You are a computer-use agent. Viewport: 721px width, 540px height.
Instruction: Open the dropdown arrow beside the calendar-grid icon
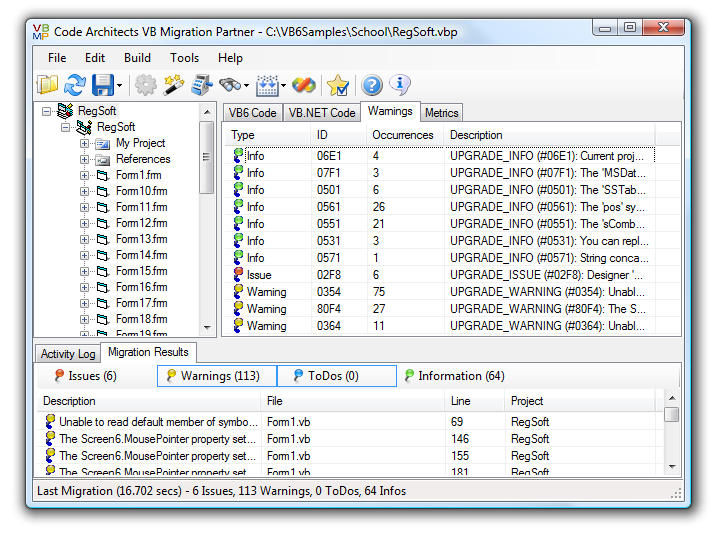(x=283, y=86)
